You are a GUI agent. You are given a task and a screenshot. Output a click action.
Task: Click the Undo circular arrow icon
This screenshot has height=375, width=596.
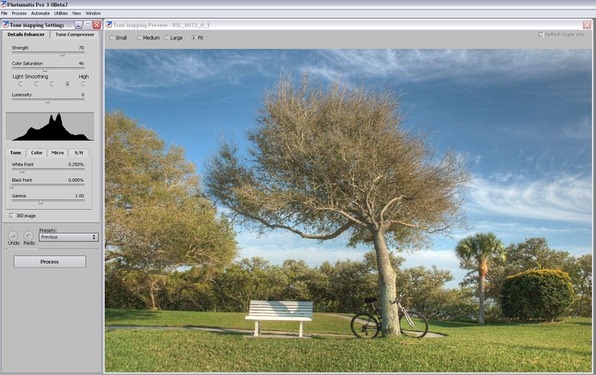pos(13,236)
